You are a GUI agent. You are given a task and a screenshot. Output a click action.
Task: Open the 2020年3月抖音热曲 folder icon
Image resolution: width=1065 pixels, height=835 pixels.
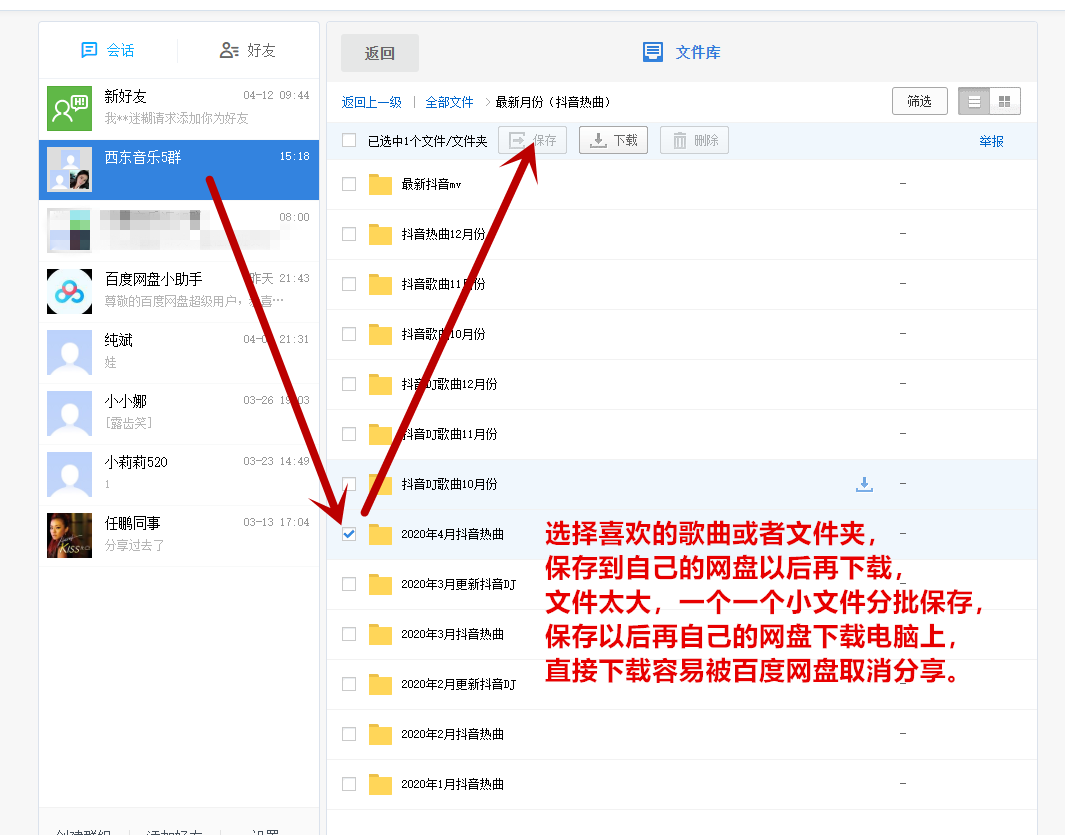tap(380, 634)
